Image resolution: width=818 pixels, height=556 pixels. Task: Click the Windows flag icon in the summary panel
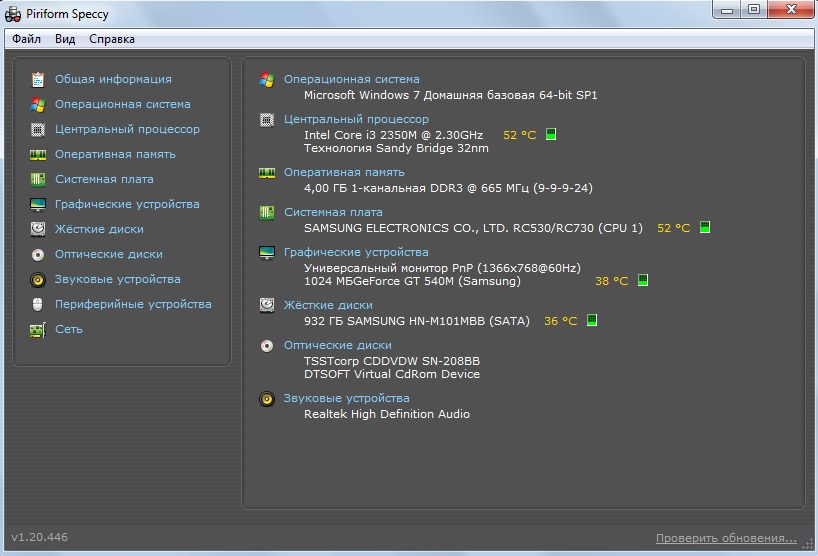[267, 80]
